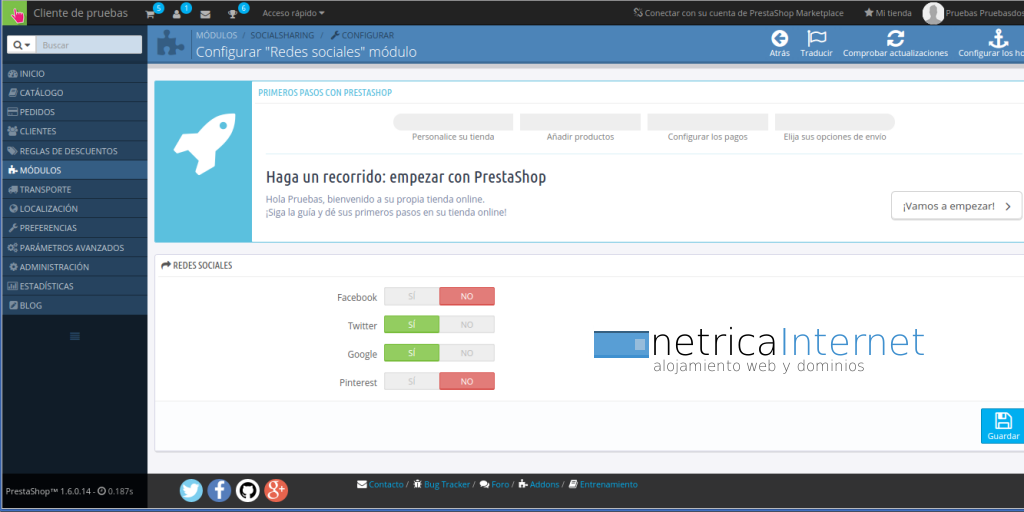Enable Pinterest with SÍ

tap(411, 381)
